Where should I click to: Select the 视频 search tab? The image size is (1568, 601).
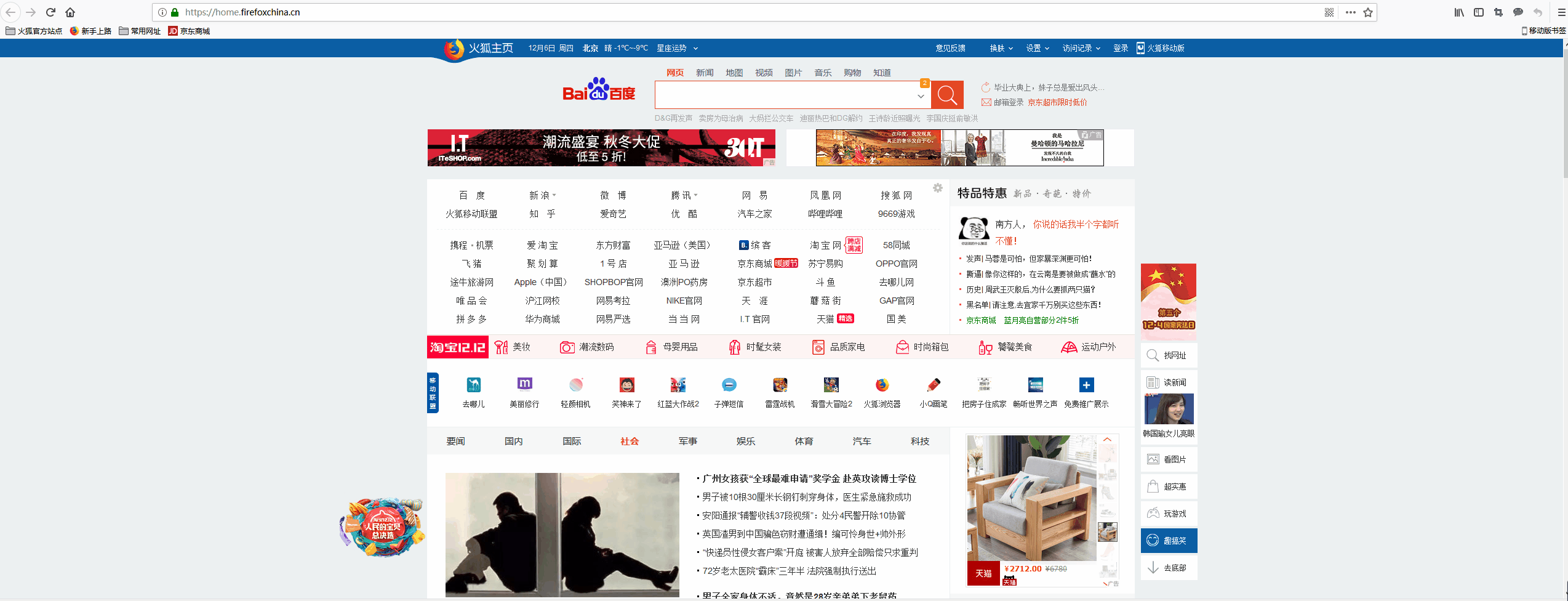pyautogui.click(x=764, y=73)
